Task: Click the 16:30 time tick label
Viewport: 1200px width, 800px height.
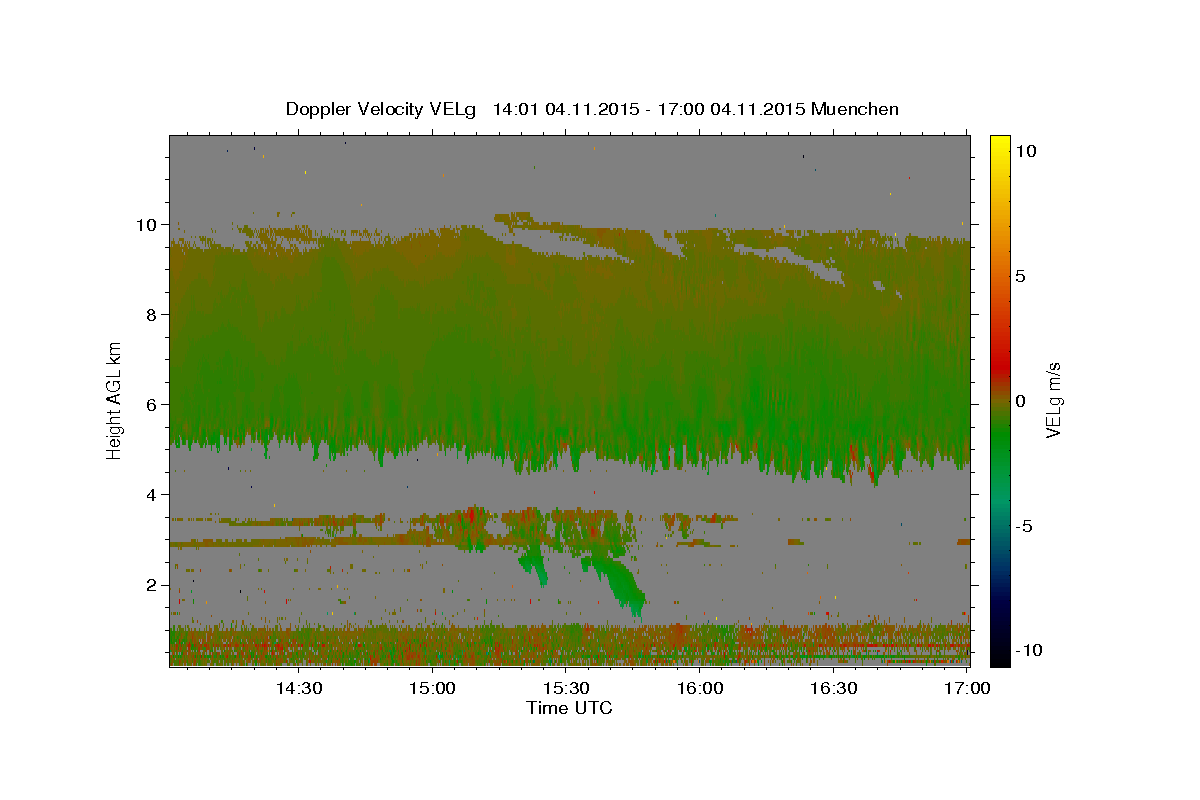Action: (x=834, y=689)
